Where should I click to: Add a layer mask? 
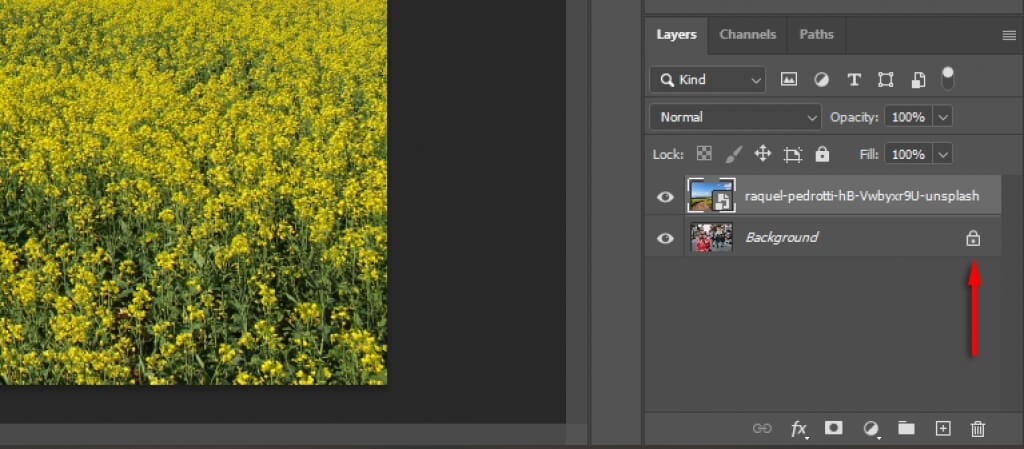(x=833, y=428)
